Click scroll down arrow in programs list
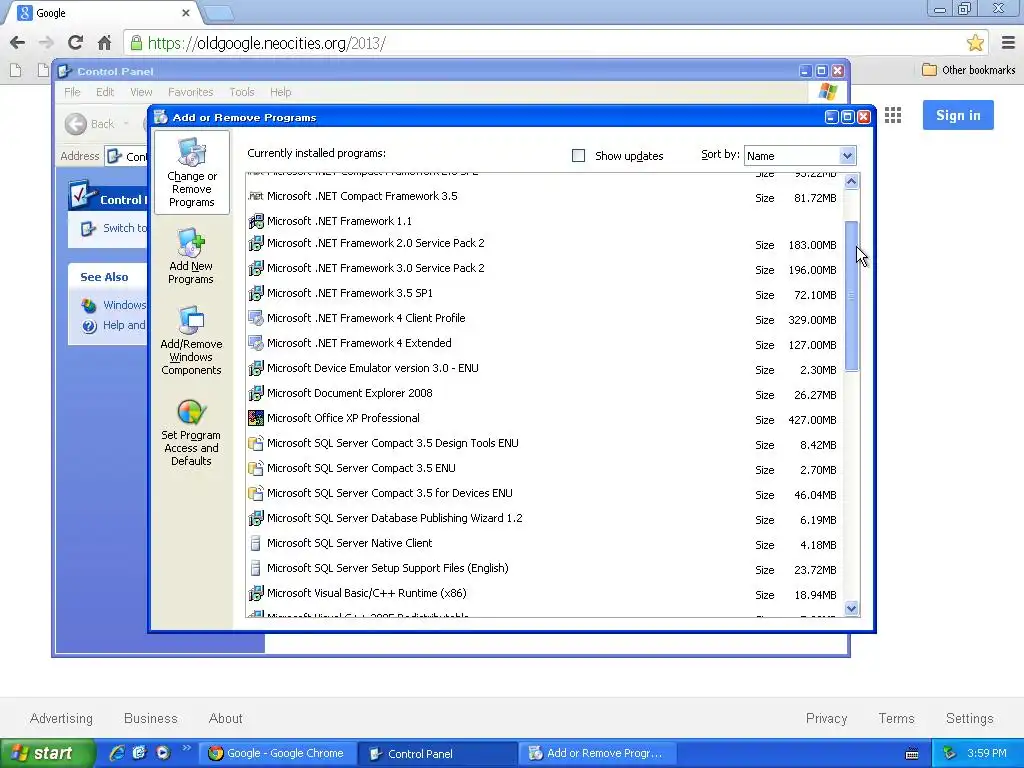The image size is (1024, 768). pos(851,609)
